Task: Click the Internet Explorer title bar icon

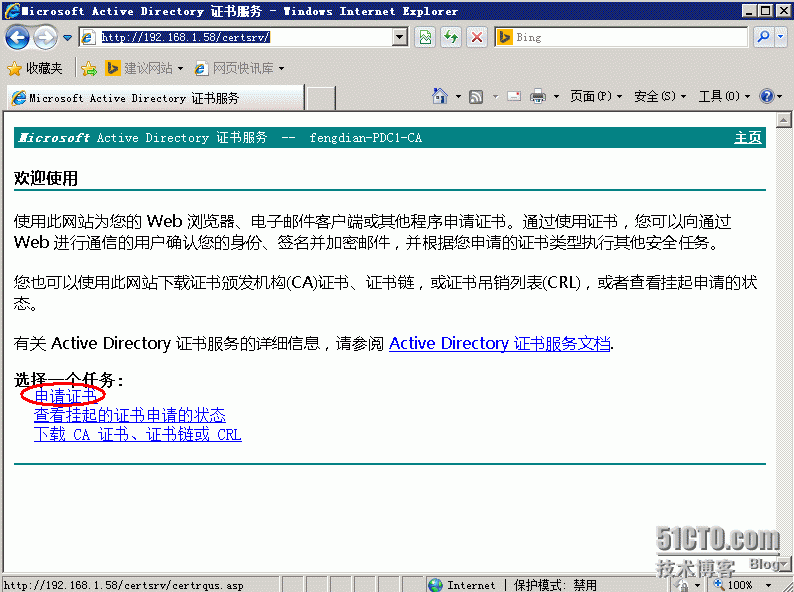Action: tap(12, 11)
